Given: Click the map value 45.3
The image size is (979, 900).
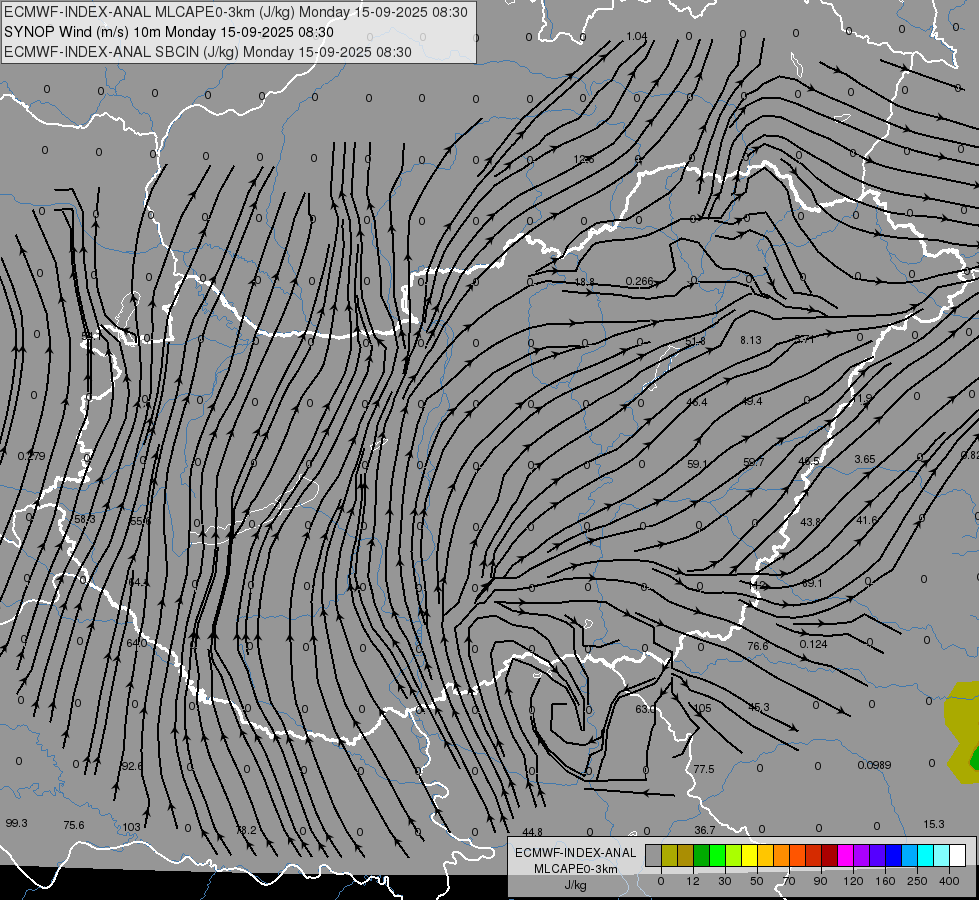Looking at the screenshot, I should [x=759, y=707].
